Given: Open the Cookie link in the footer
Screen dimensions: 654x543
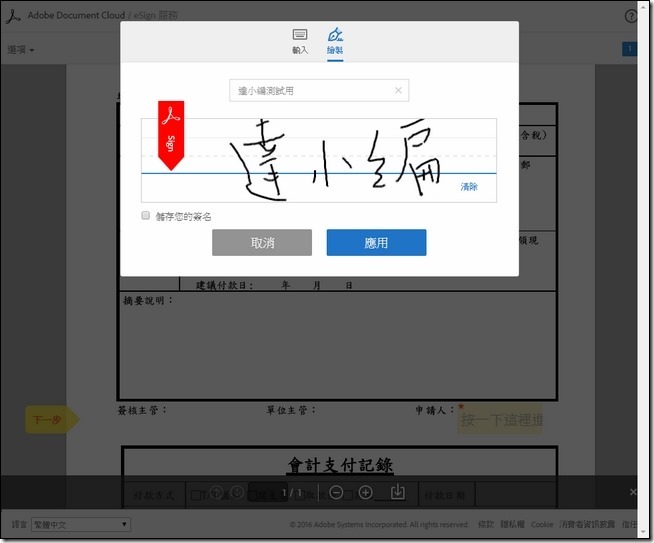Looking at the screenshot, I should (541, 524).
